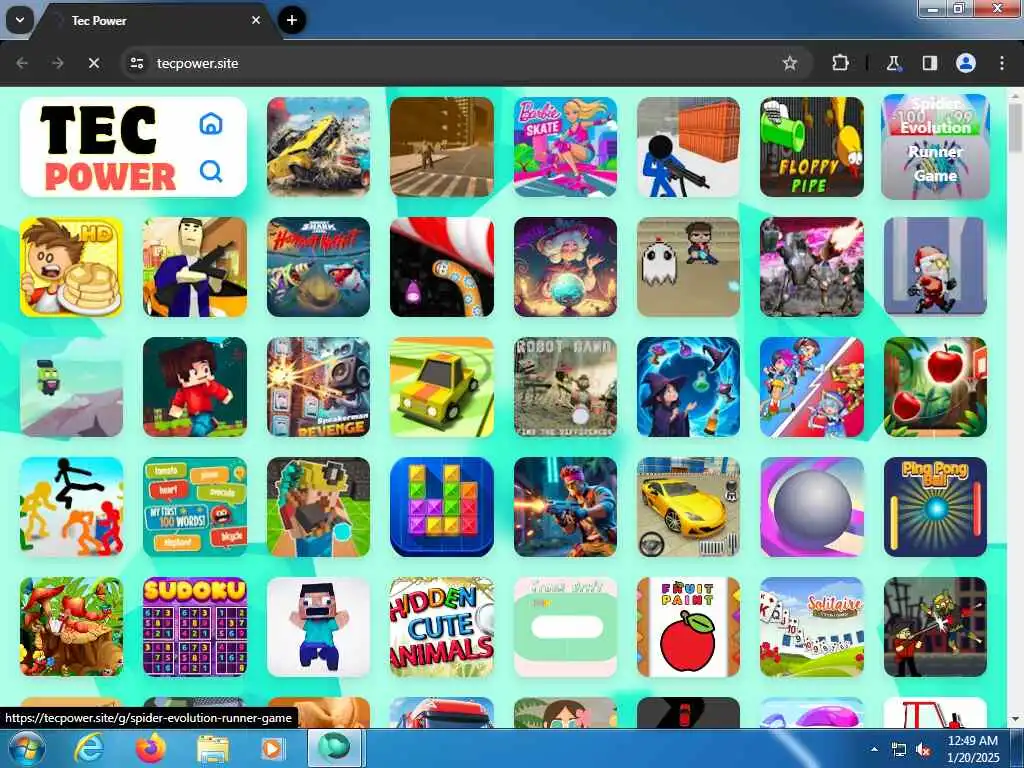The height and width of the screenshot is (768, 1024).
Task: Open the worm snake game thumbnail
Action: [x=441, y=267]
